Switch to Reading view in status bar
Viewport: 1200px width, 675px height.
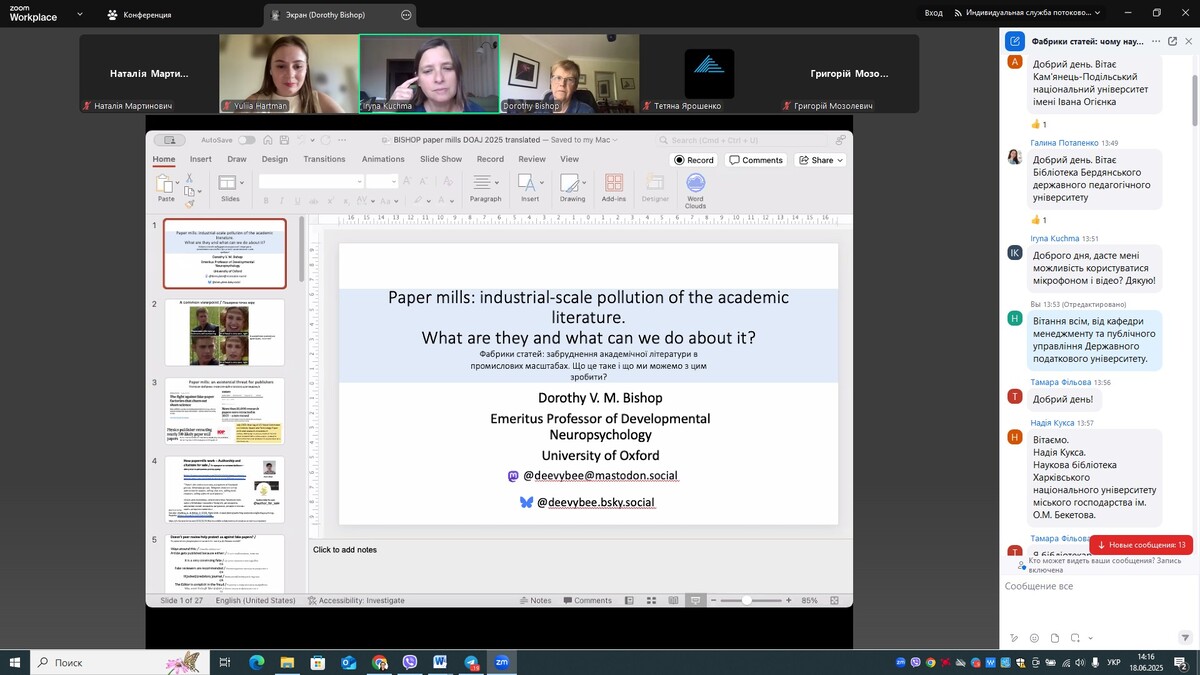(x=673, y=600)
